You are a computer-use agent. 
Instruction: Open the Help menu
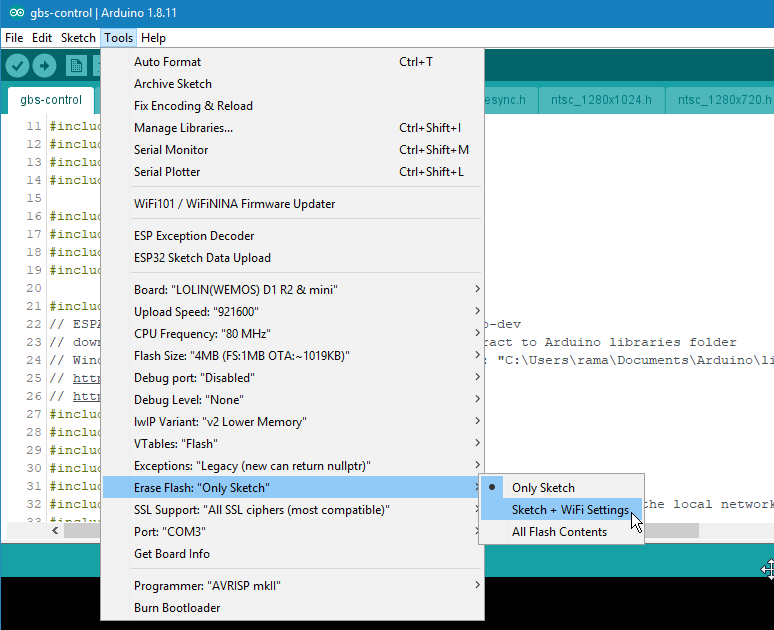pos(153,38)
